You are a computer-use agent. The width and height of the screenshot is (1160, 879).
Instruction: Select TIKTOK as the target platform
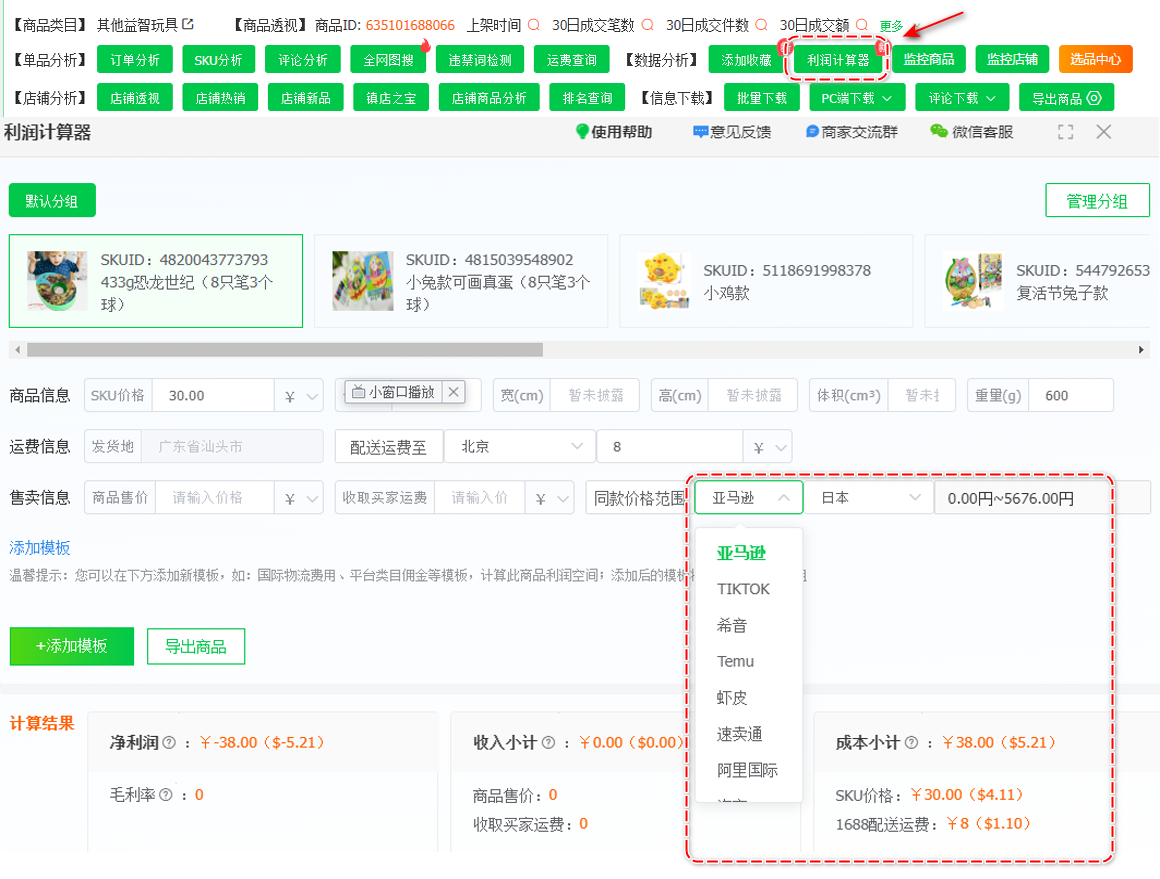(742, 589)
